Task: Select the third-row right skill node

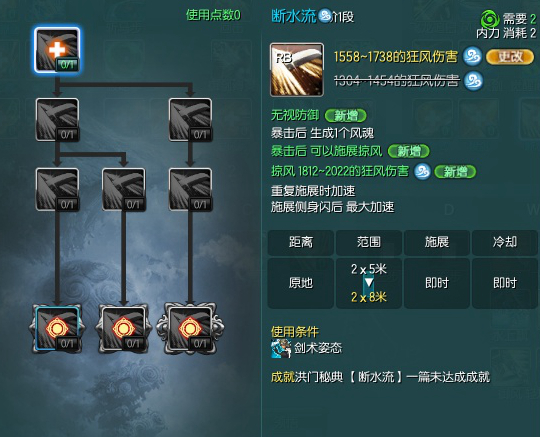Action: [190, 189]
